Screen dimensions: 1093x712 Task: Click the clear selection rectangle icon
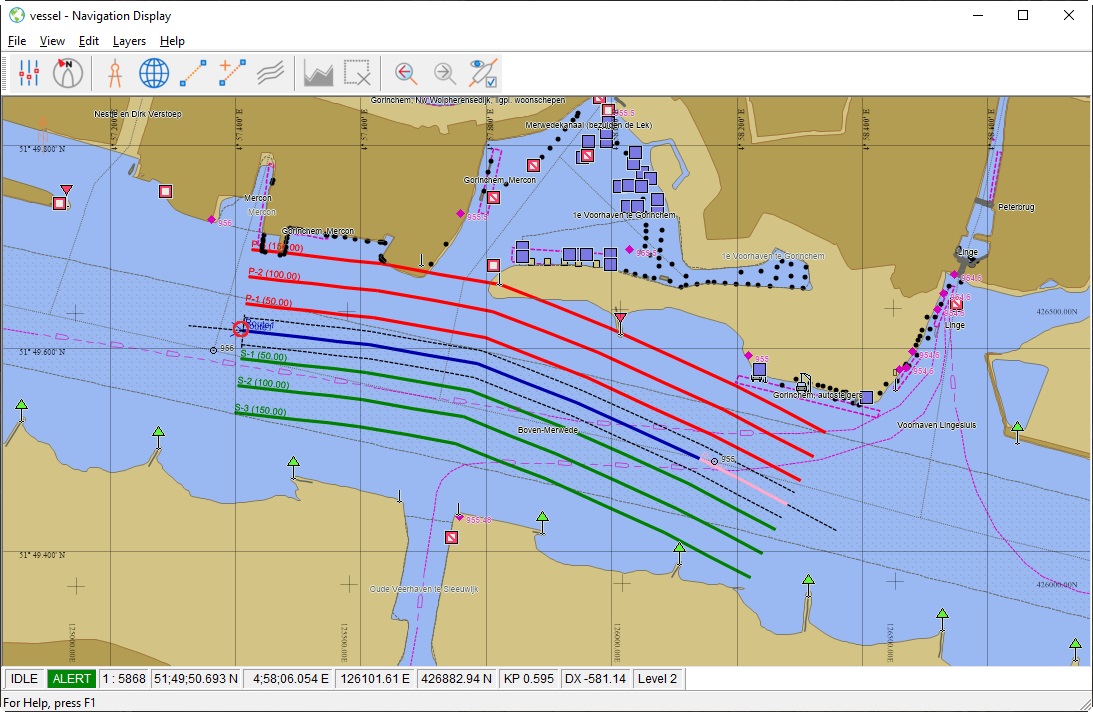click(x=357, y=73)
